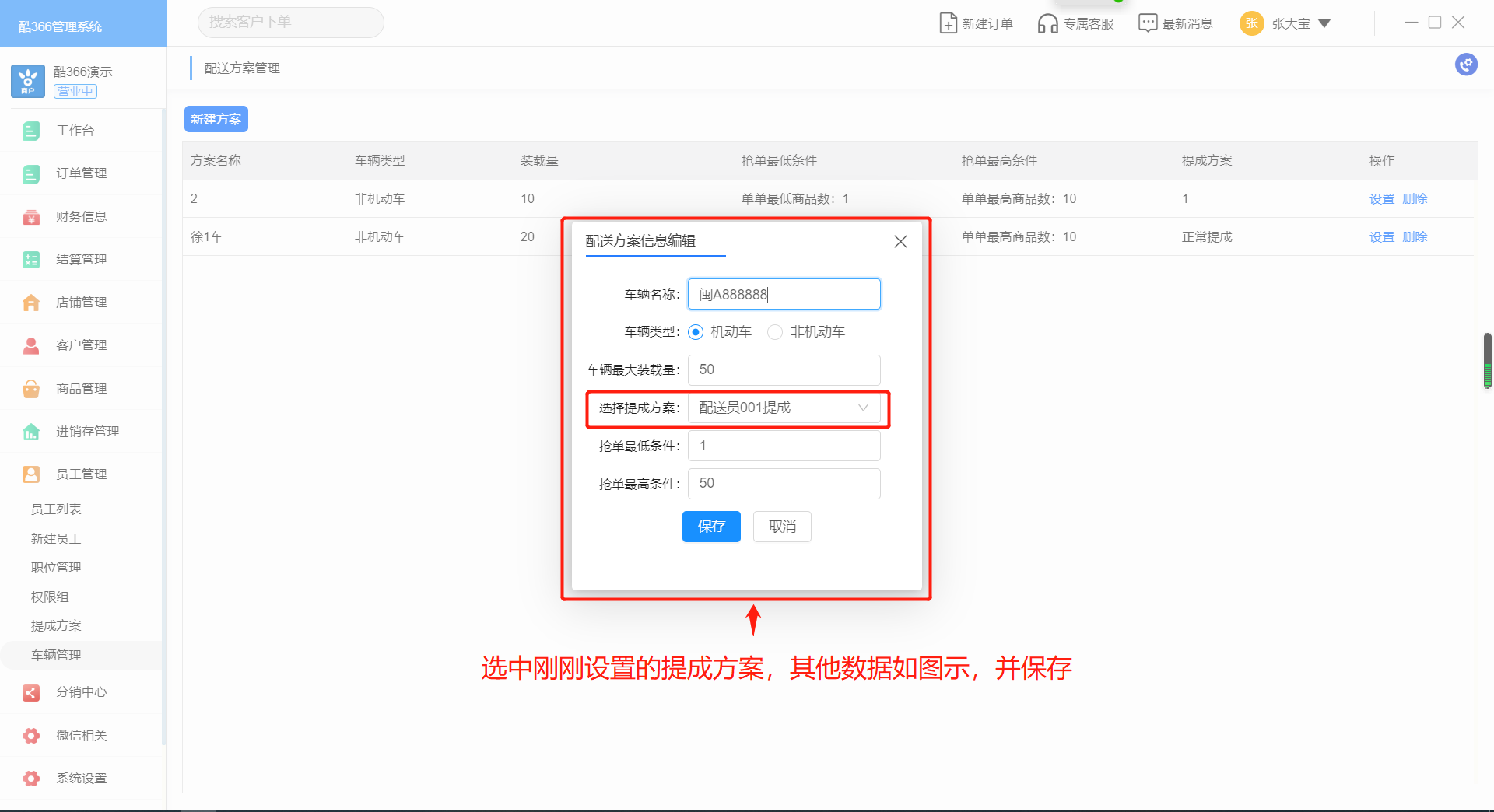Open latest messages chat icon
Viewport: 1494px width, 812px height.
click(1147, 23)
